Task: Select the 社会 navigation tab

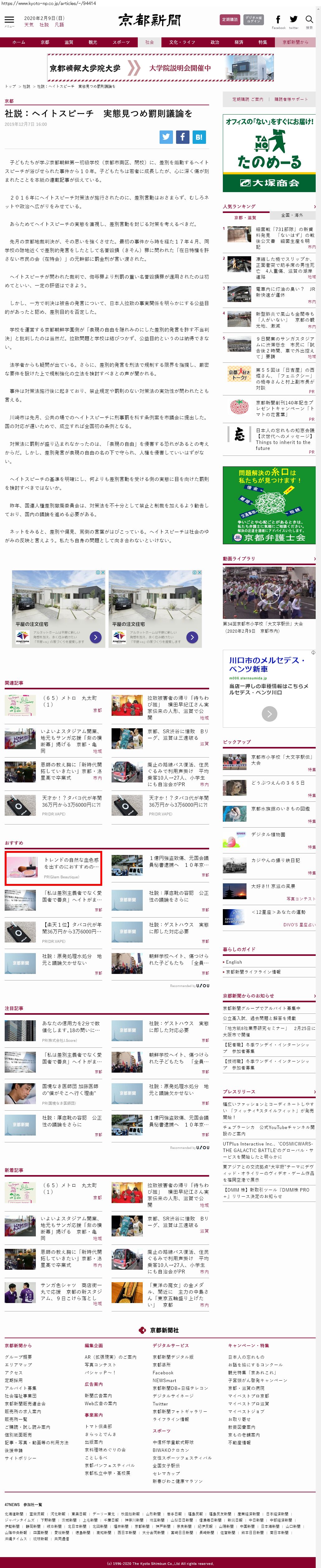Action: [149, 43]
